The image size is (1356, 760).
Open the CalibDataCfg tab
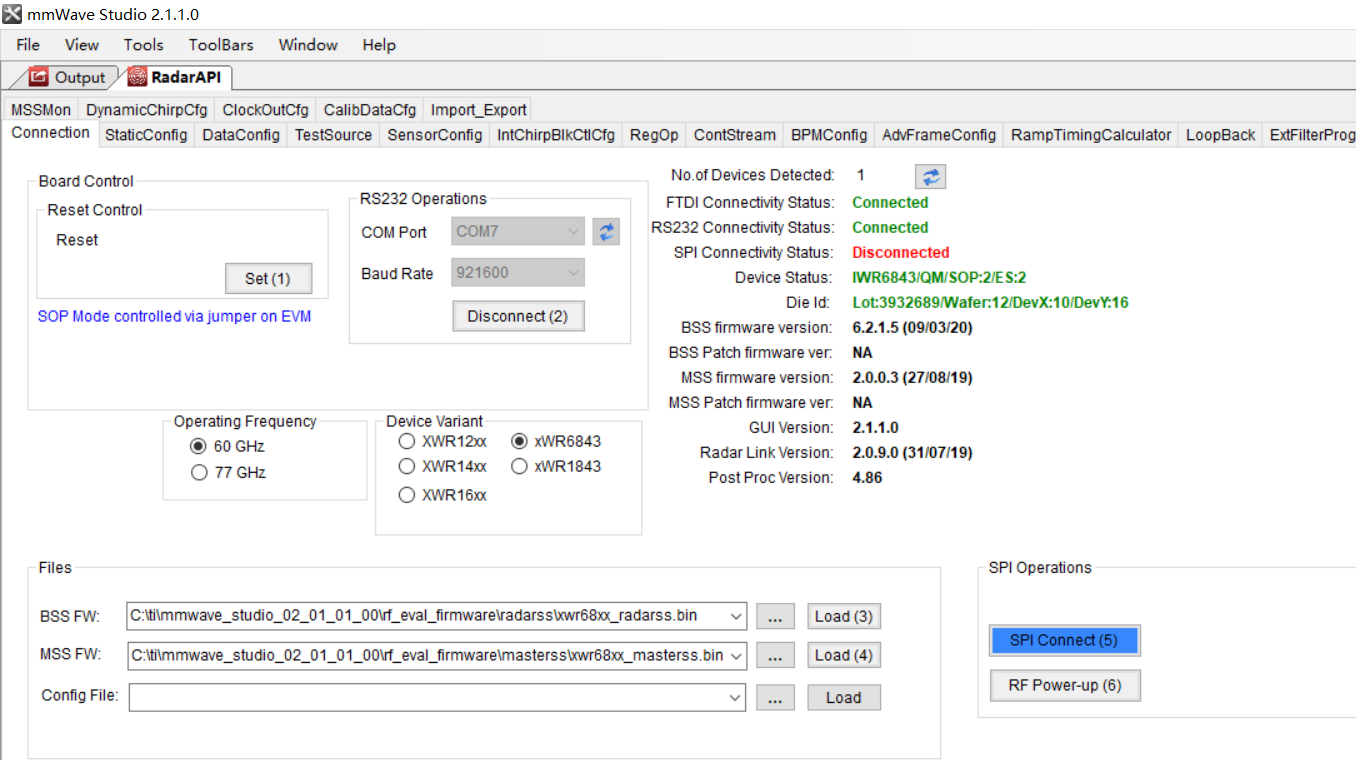click(x=369, y=110)
